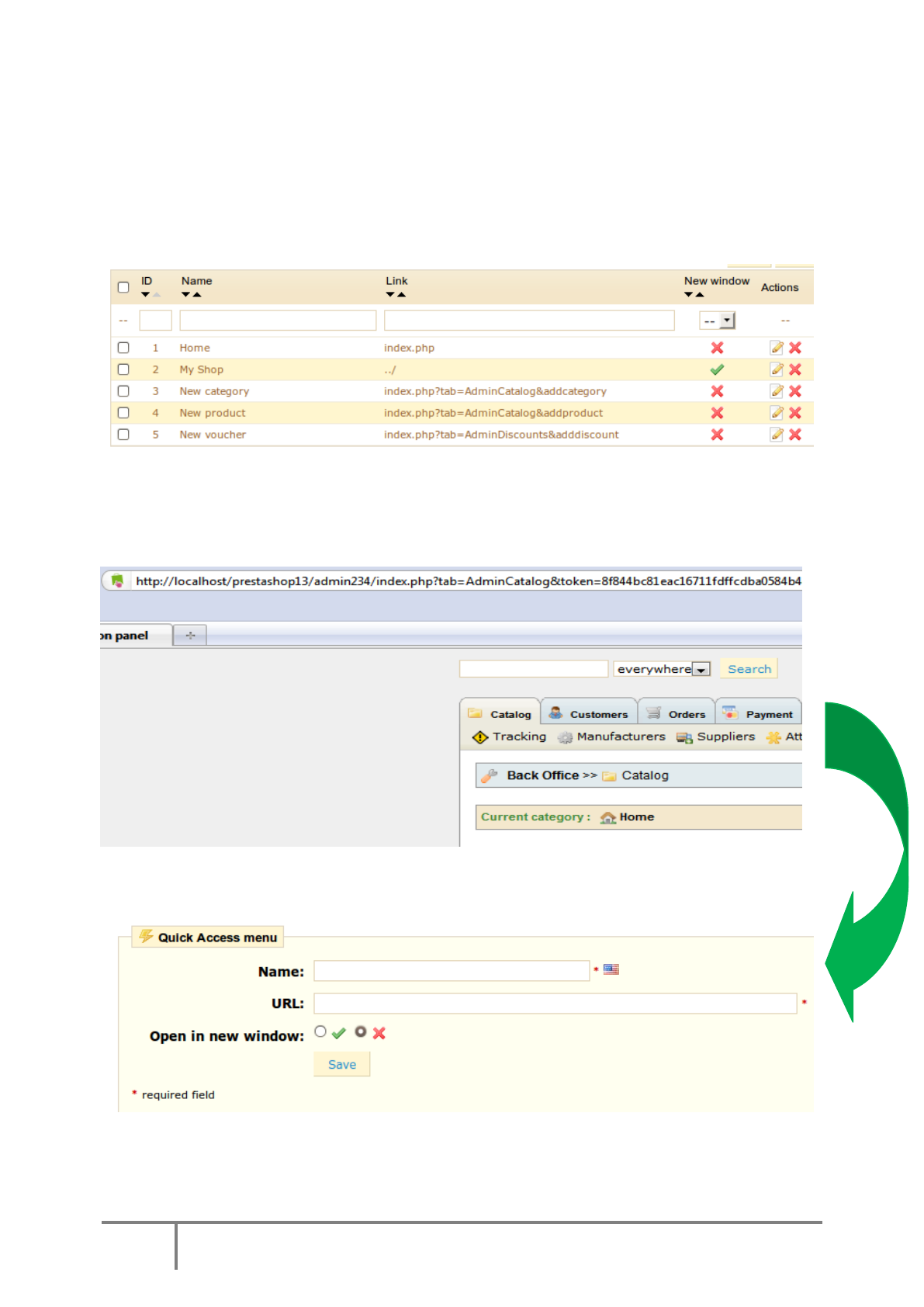
Task: Sort Name column ascending arrow
Action: [x=197, y=295]
